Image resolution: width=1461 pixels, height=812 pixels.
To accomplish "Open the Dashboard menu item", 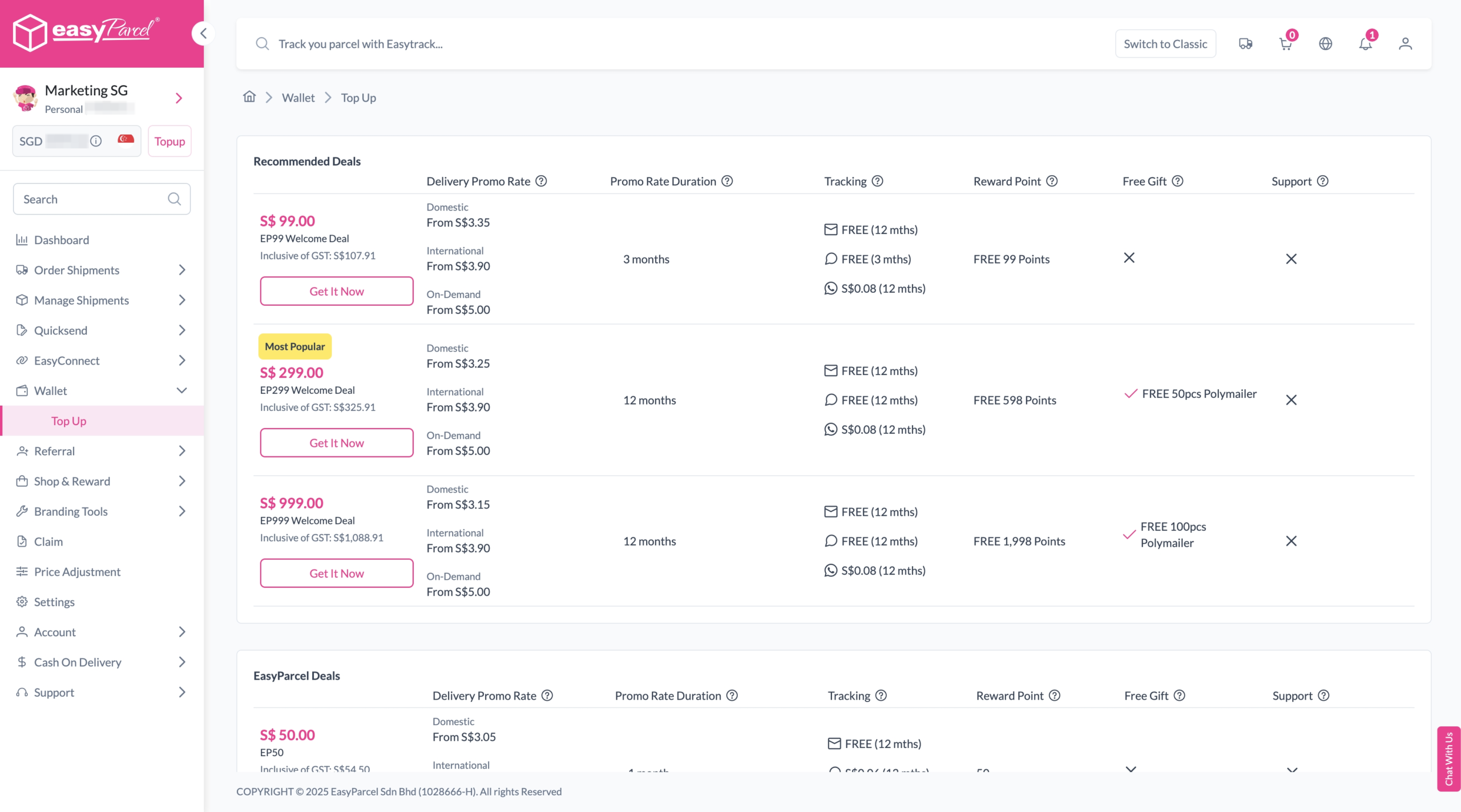I will pyautogui.click(x=62, y=240).
